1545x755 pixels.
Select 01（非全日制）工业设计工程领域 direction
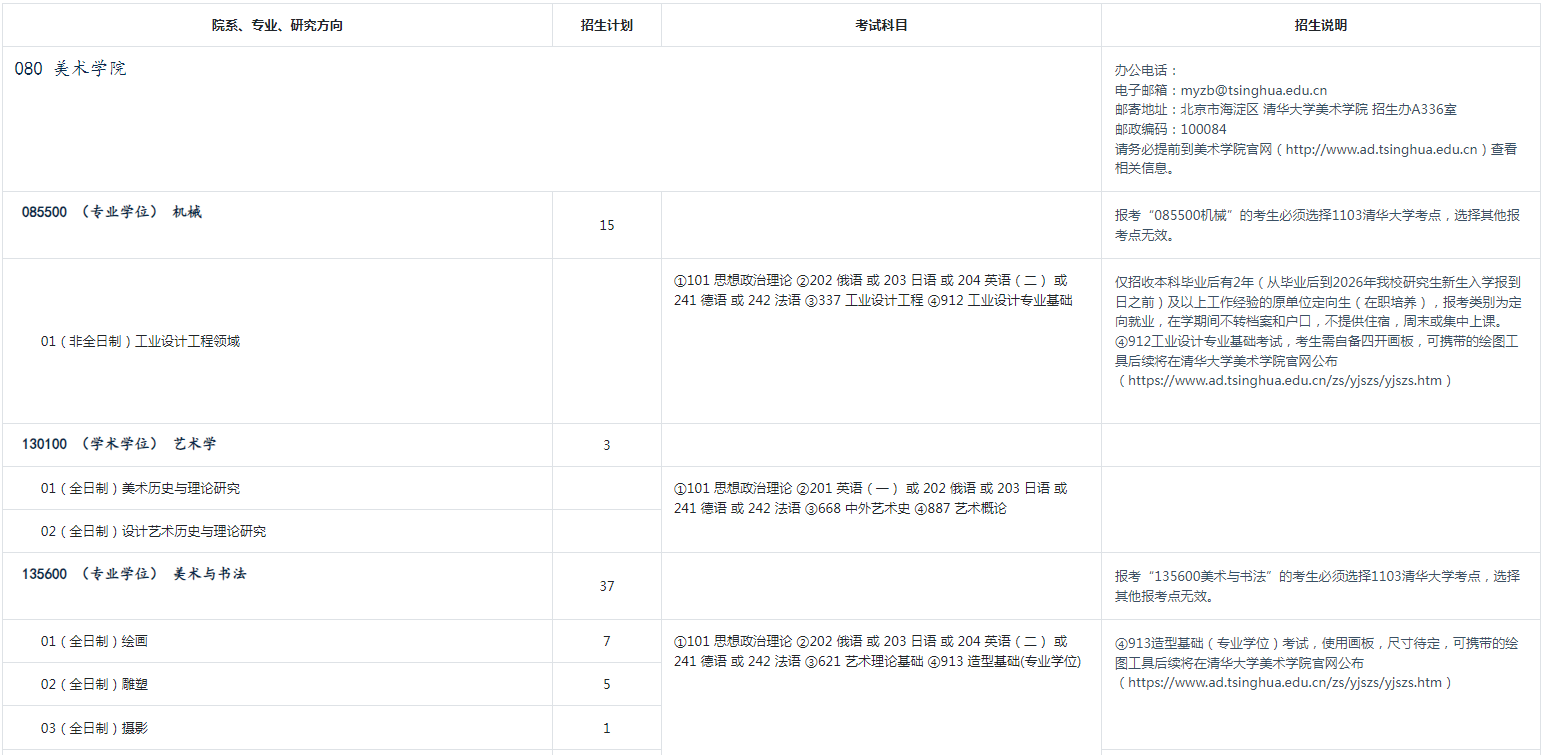tap(140, 341)
